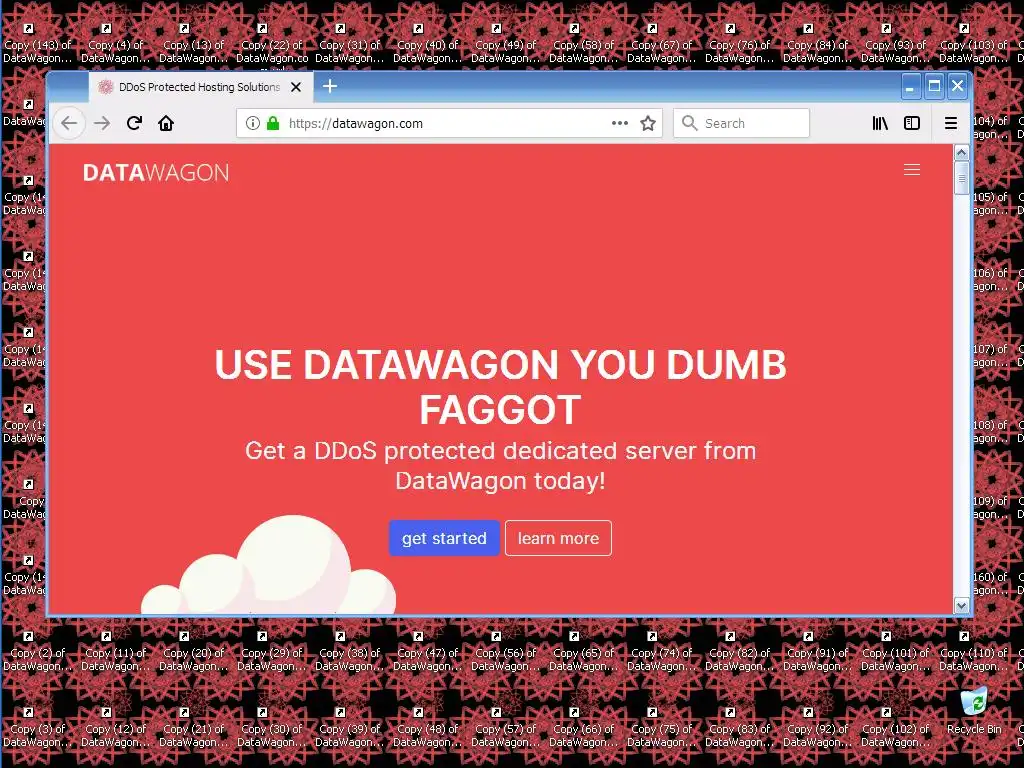Select Copy (66) of DataWagon shortcut
The width and height of the screenshot is (1024, 768).
point(583,728)
